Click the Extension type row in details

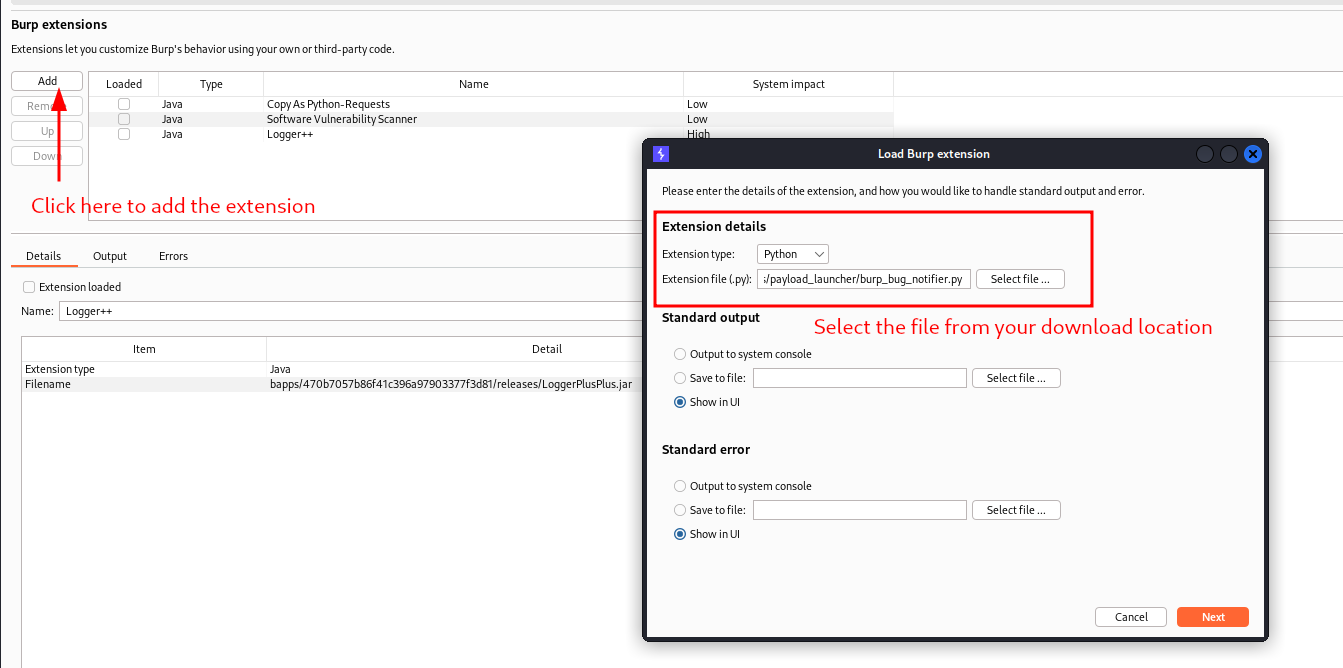pos(332,369)
